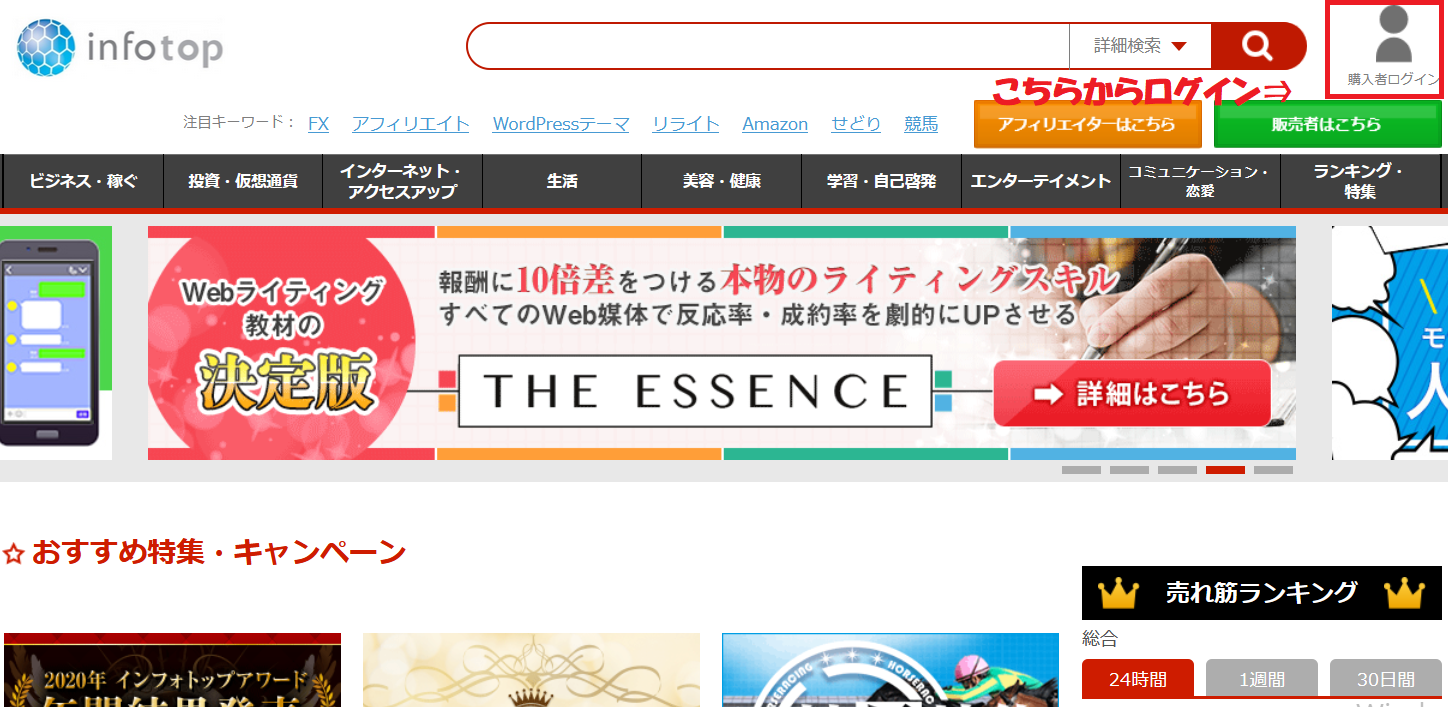Screen dimensions: 1448x707
Task: Click the magnifying glass search button
Action: 1258,46
